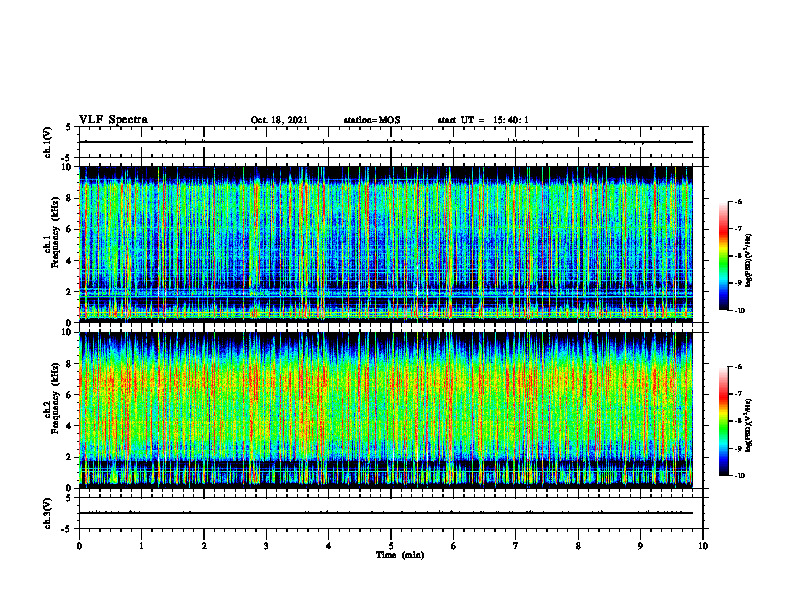Click the "VLF Spectra" title text

pos(113,120)
